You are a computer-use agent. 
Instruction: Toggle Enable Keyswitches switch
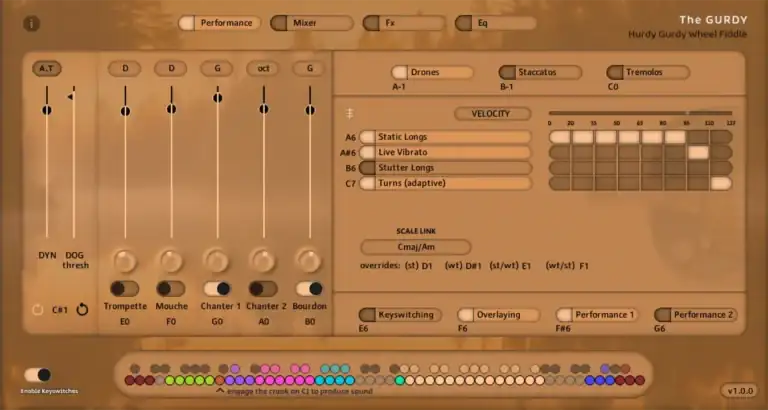click(x=38, y=375)
